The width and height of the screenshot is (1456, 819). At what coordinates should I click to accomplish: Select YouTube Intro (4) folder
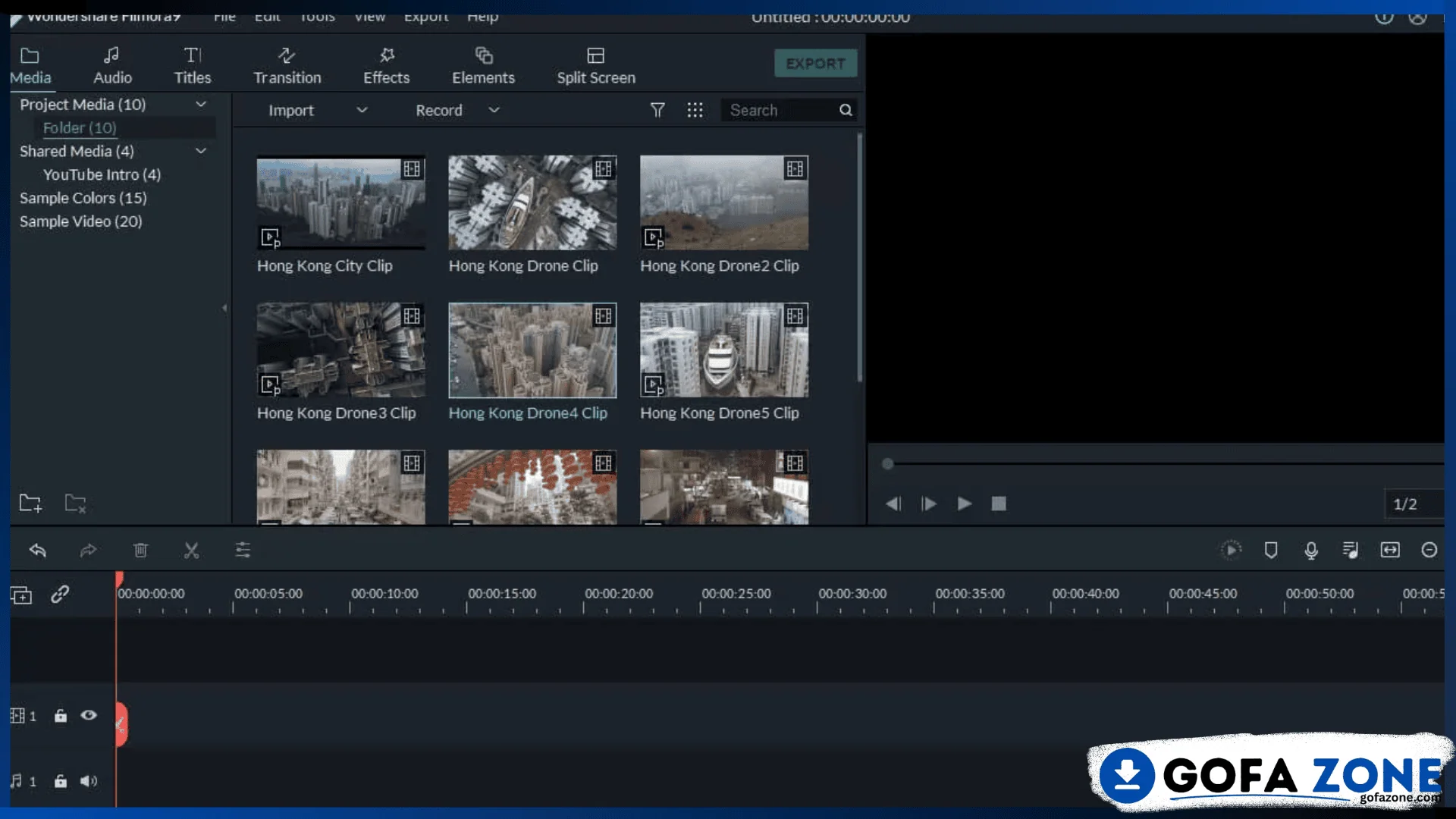pyautogui.click(x=102, y=174)
